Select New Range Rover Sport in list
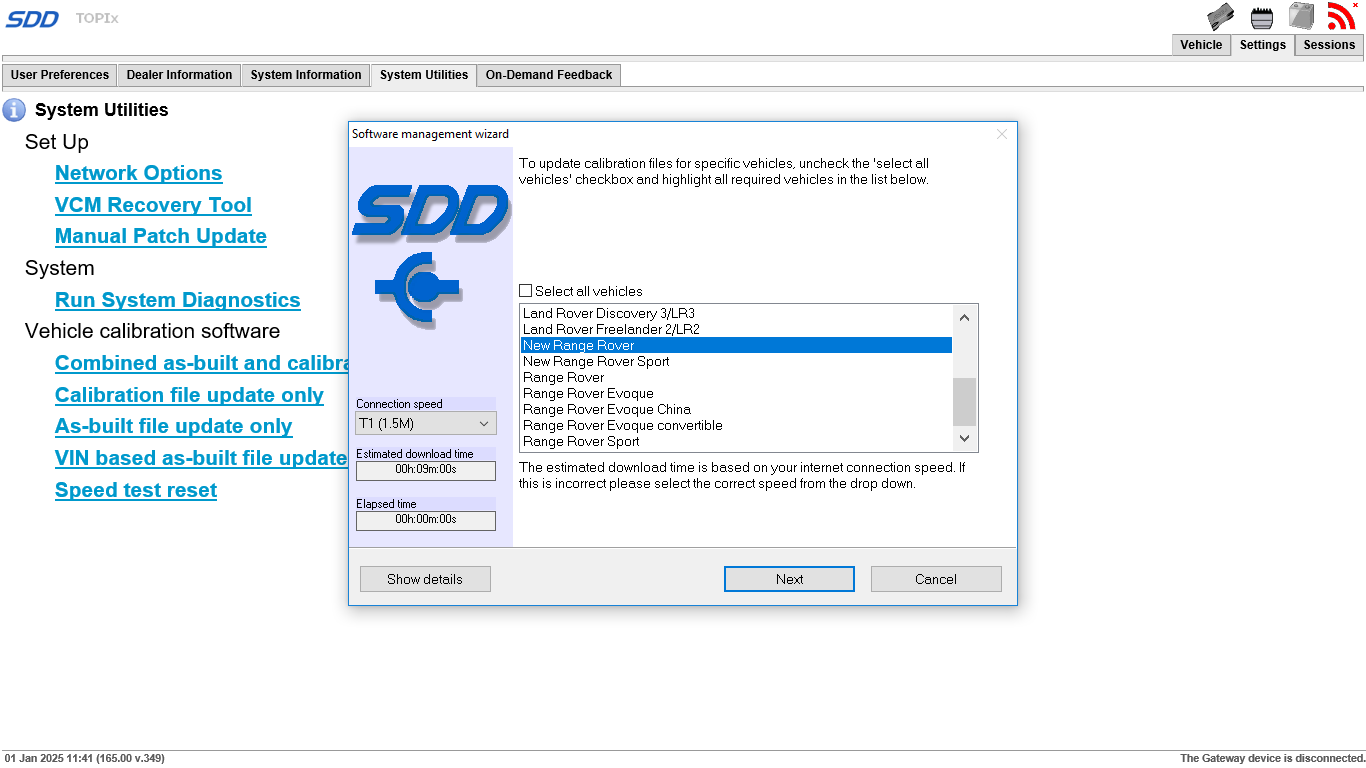 [736, 361]
